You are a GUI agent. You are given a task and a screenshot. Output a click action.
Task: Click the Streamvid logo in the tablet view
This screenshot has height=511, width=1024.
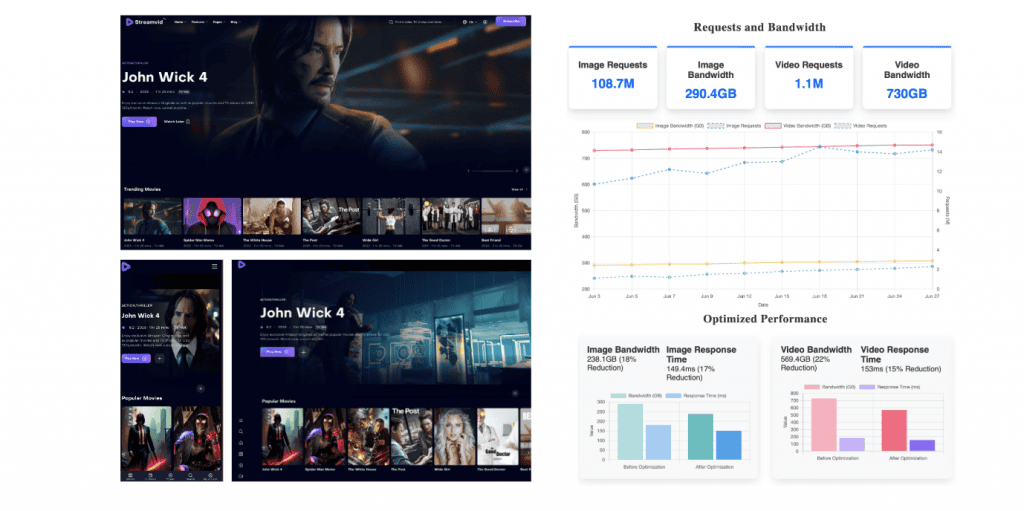click(x=241, y=265)
